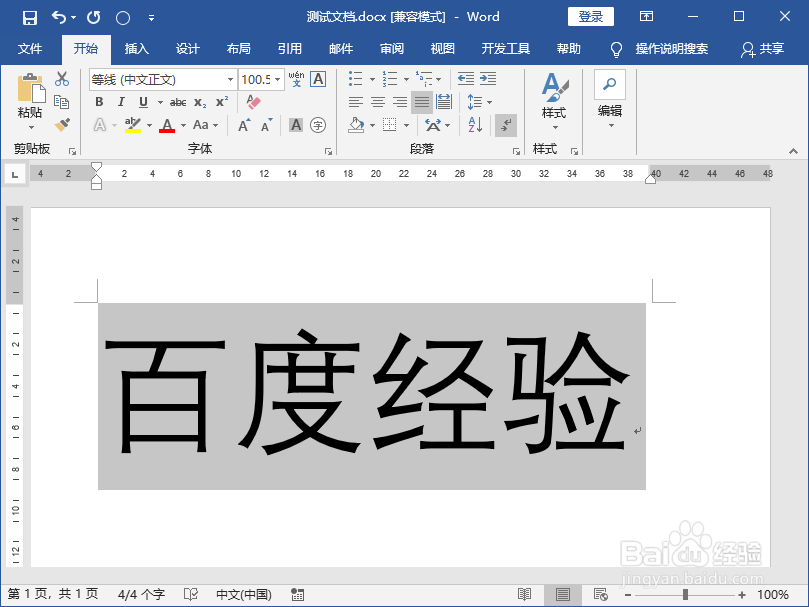Increase paragraph indent

488,78
